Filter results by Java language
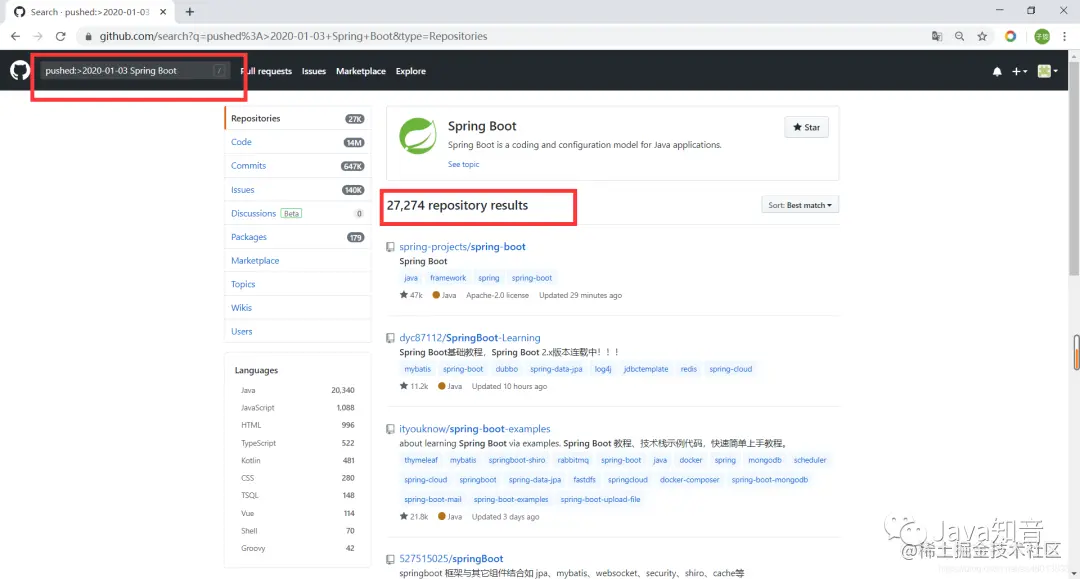This screenshot has width=1080, height=579. pyautogui.click(x=298, y=390)
